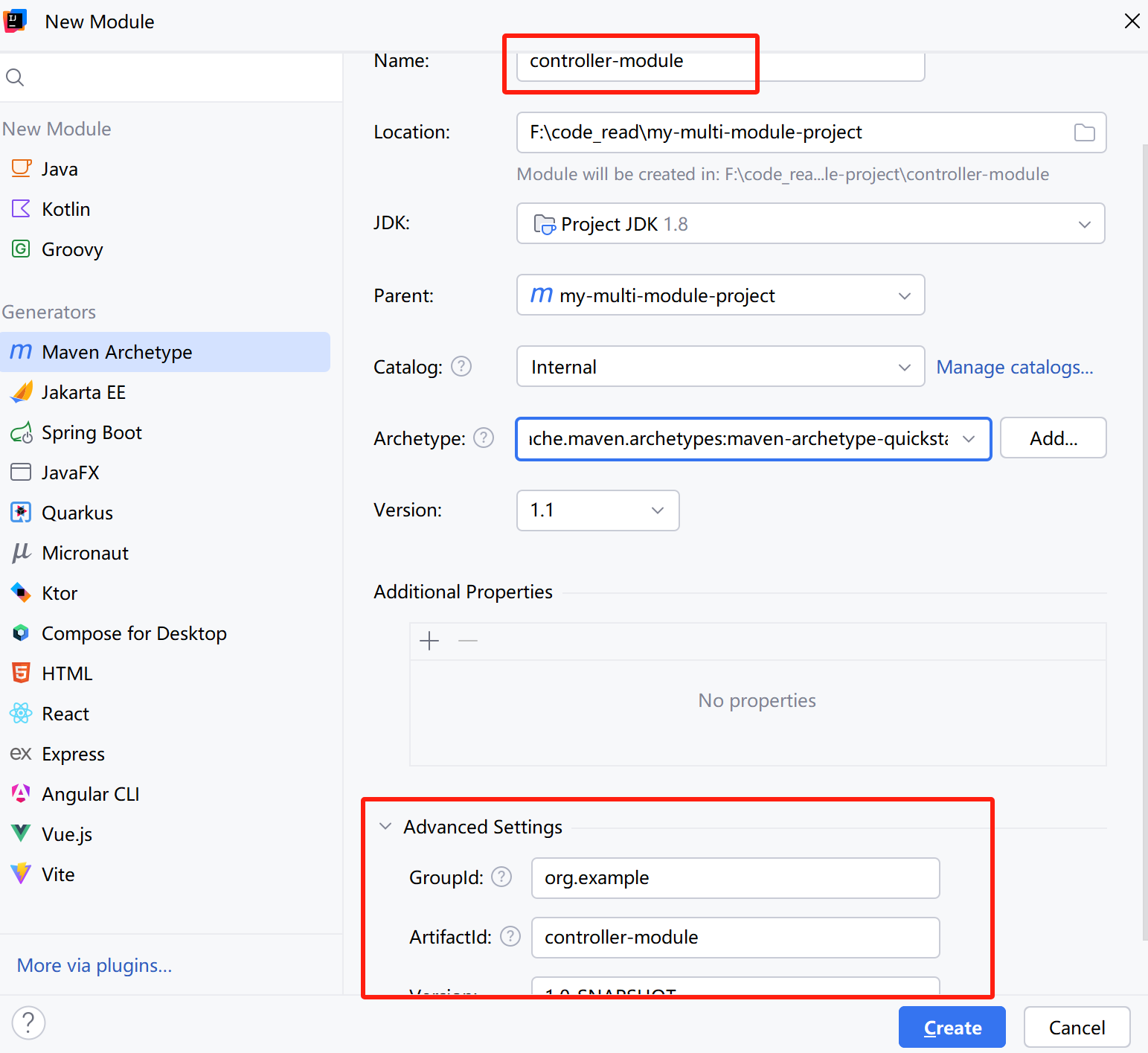Click the HTML5 shield icon

pos(22,673)
